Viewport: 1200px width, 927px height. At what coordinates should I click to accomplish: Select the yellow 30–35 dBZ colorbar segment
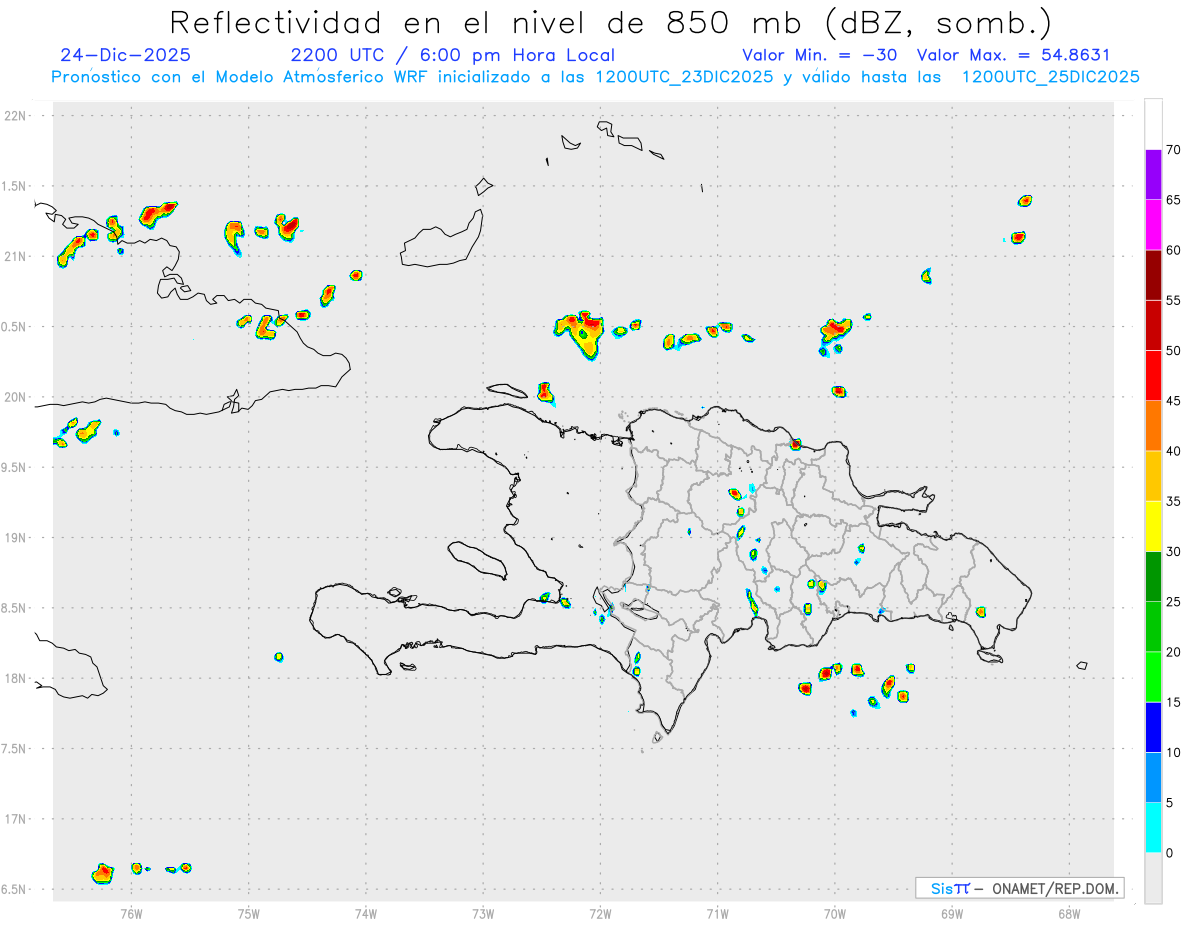coord(1153,526)
